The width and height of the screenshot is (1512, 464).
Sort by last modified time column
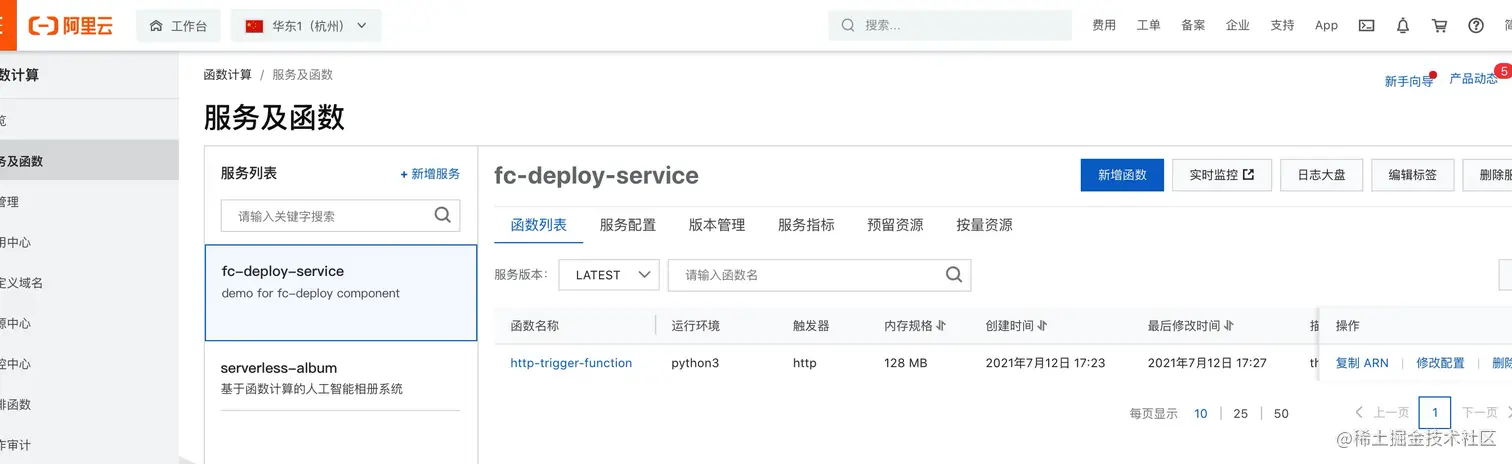pos(1228,326)
